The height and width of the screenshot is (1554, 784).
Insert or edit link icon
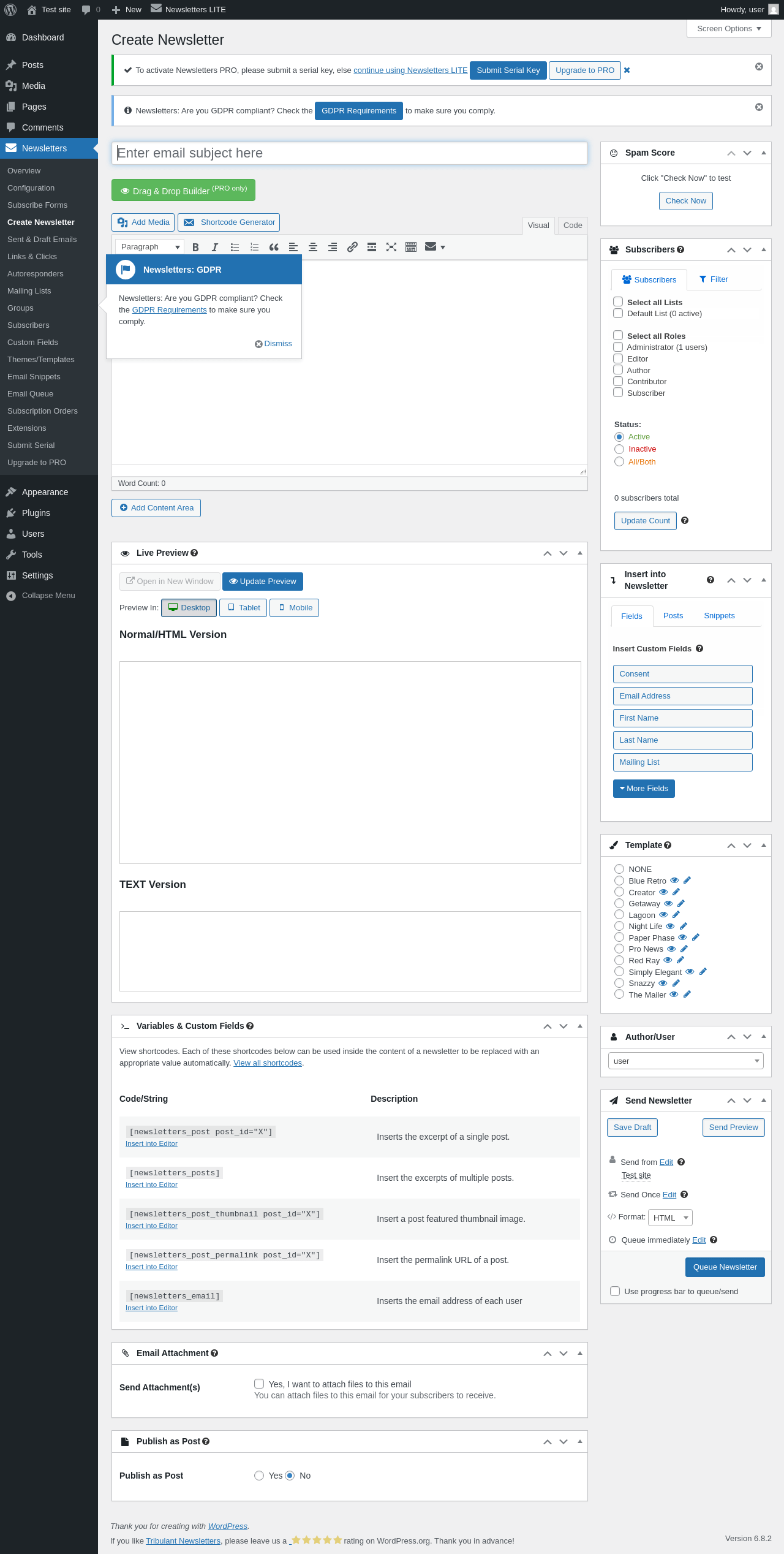(x=352, y=247)
